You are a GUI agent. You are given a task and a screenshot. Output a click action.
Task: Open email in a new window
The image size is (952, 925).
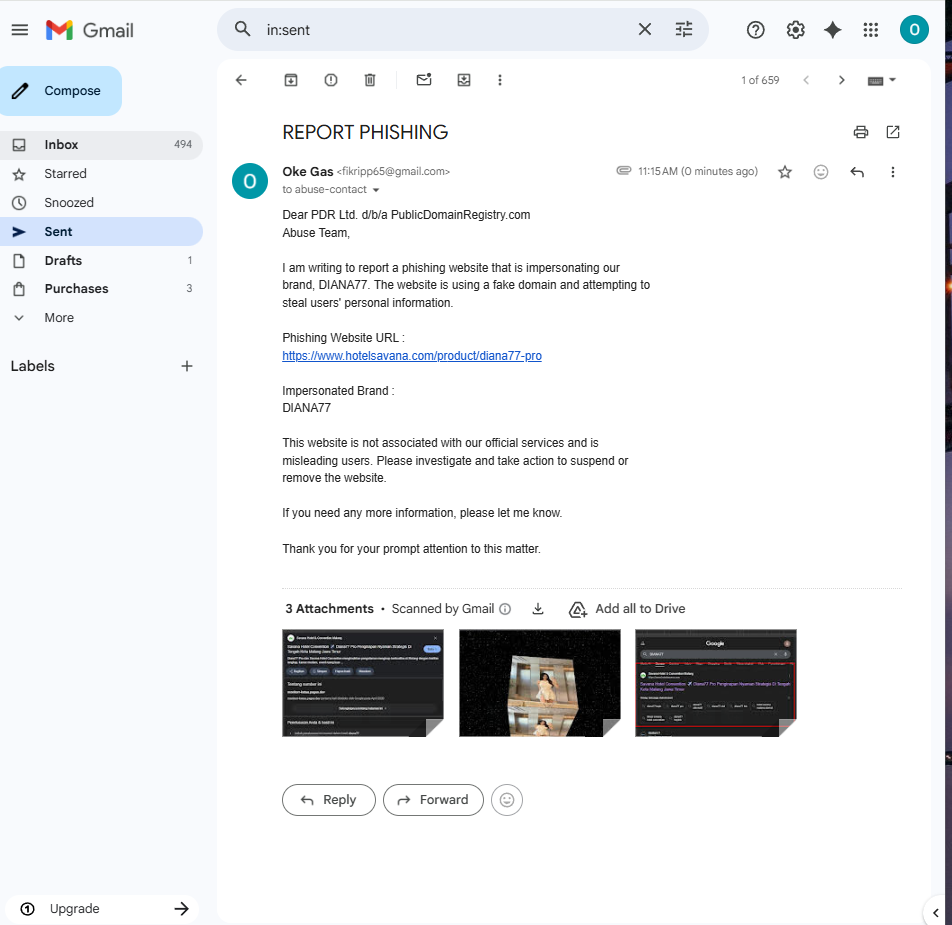coord(892,132)
